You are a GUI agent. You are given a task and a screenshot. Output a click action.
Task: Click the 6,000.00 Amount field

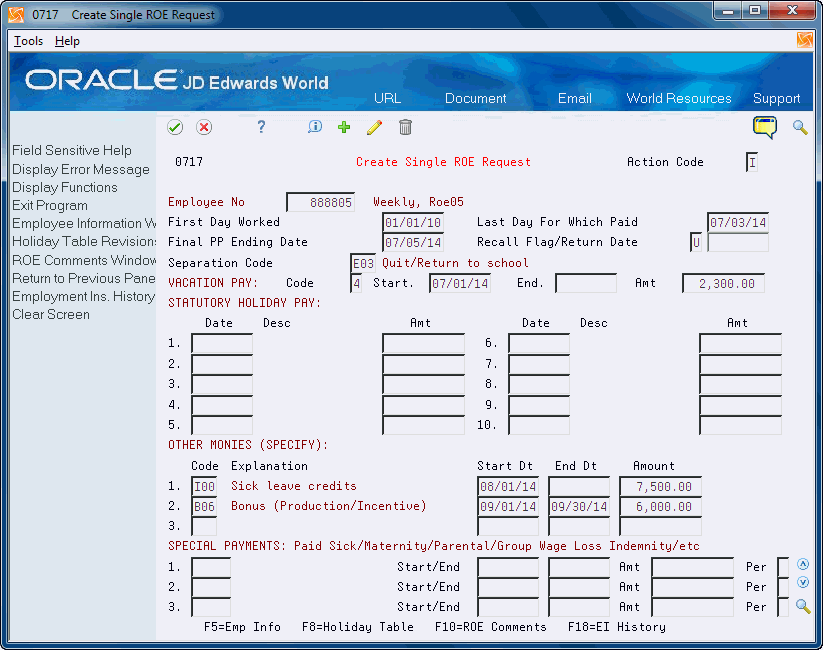click(x=660, y=507)
